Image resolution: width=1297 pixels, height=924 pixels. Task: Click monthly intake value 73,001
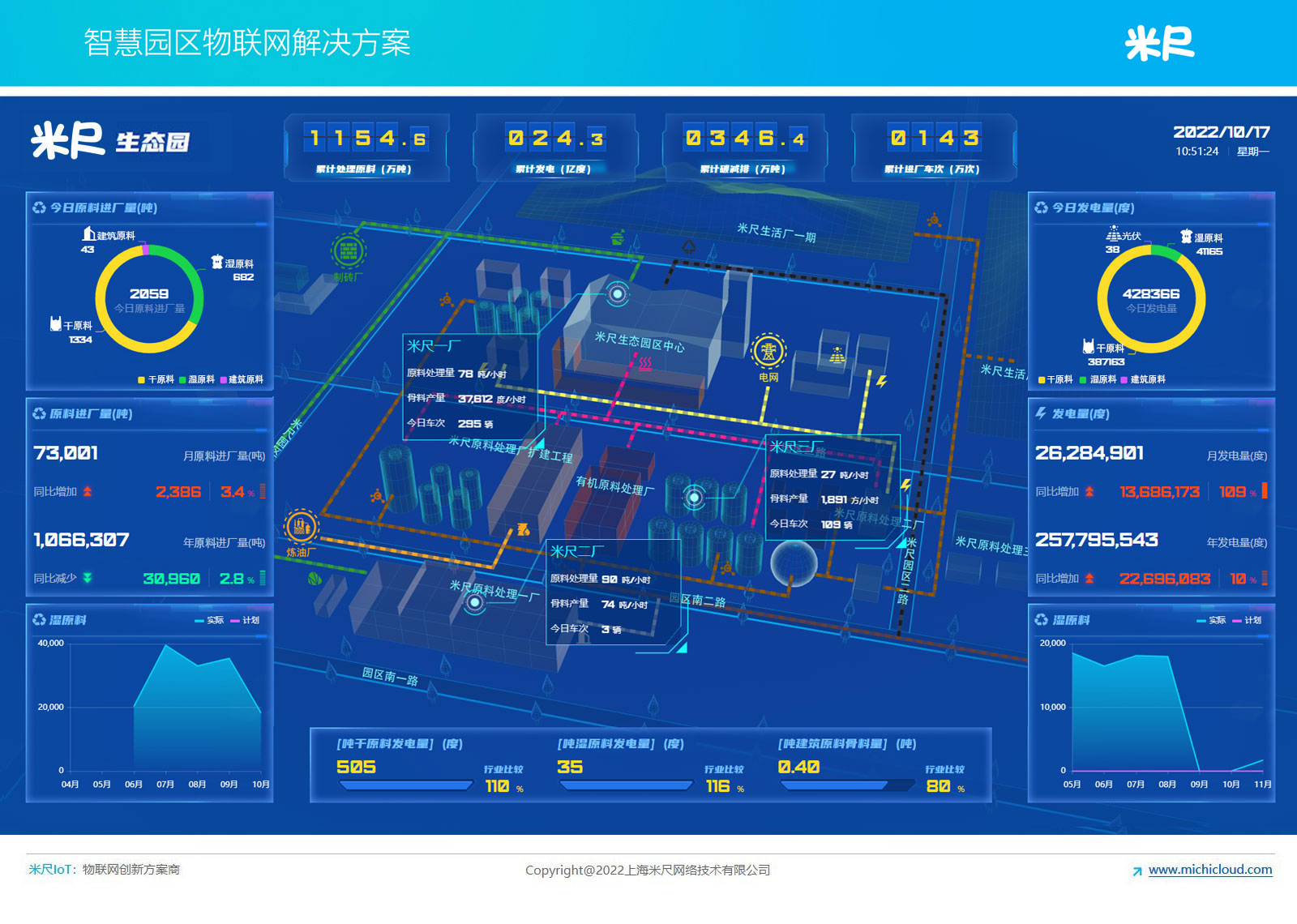coord(66,453)
